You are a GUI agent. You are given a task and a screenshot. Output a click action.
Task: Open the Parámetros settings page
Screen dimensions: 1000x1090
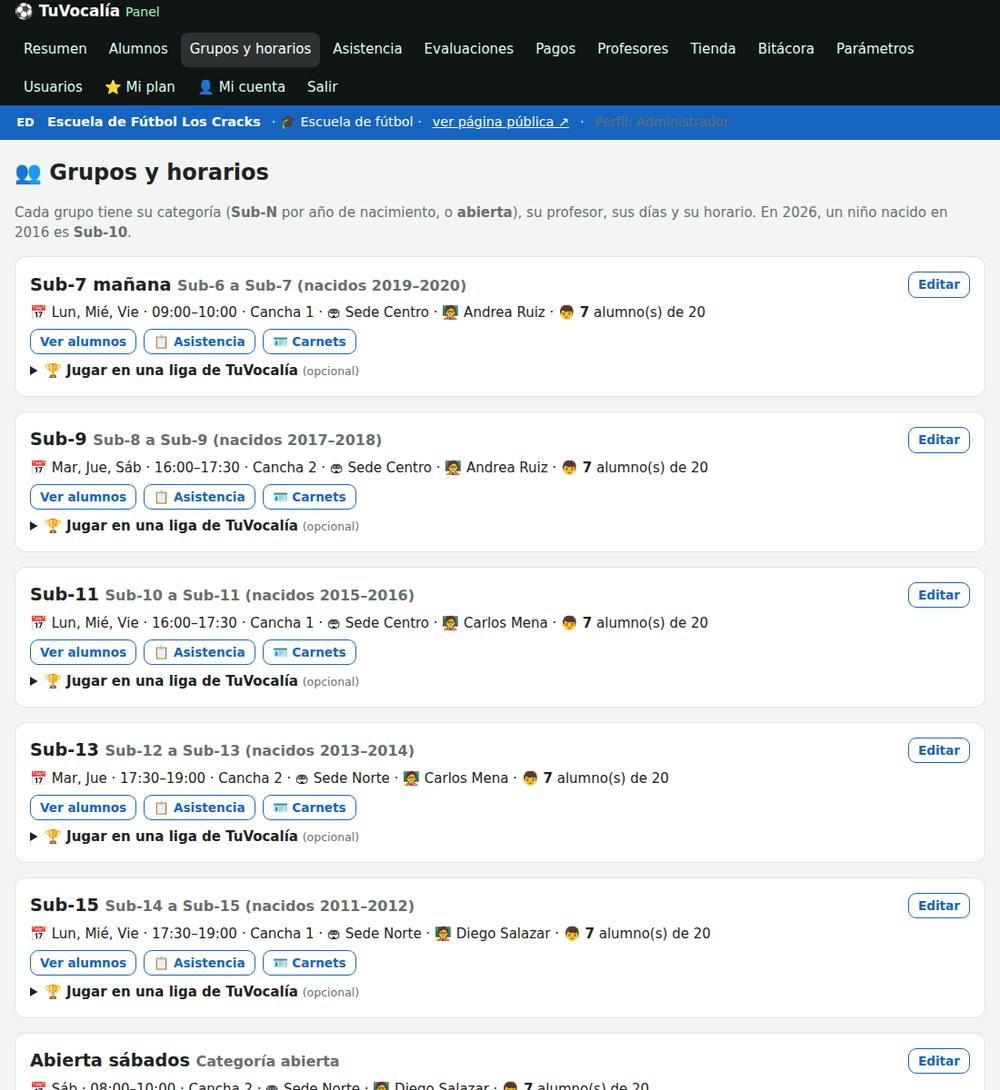875,49
